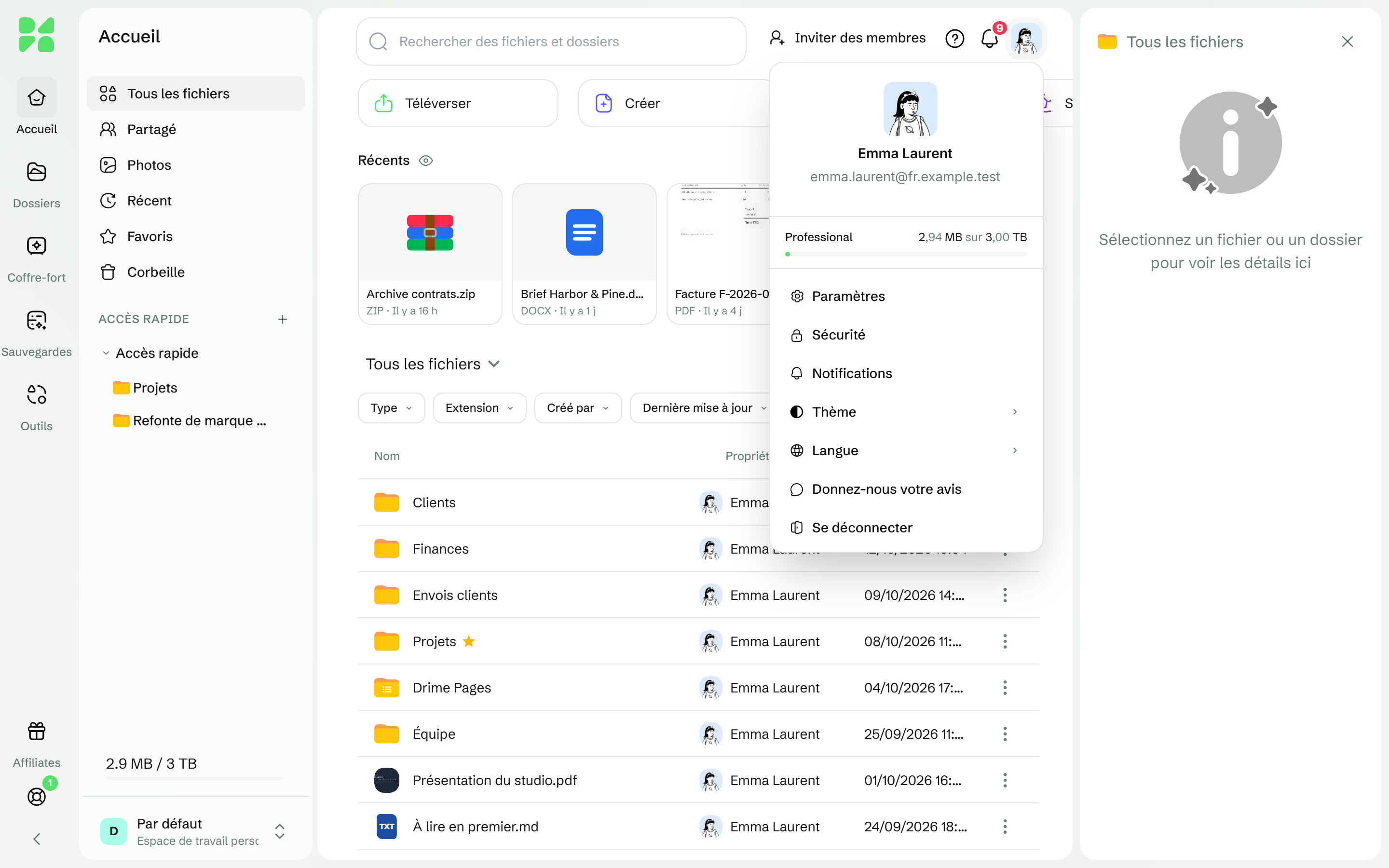Click the Emma Laurent profile picture in menu
Viewport: 1389px width, 868px height.
(910, 109)
